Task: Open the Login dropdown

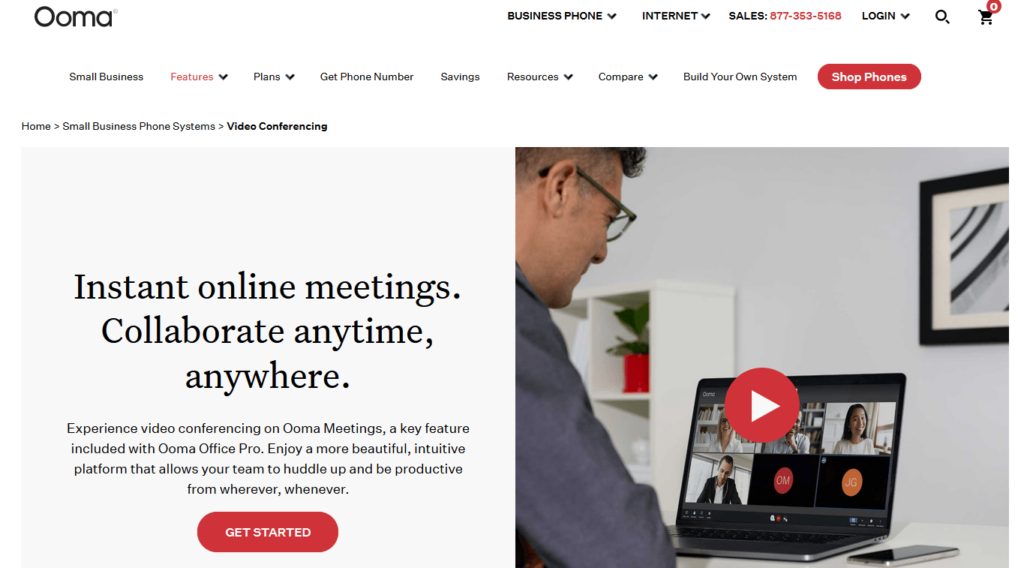Action: coord(885,16)
